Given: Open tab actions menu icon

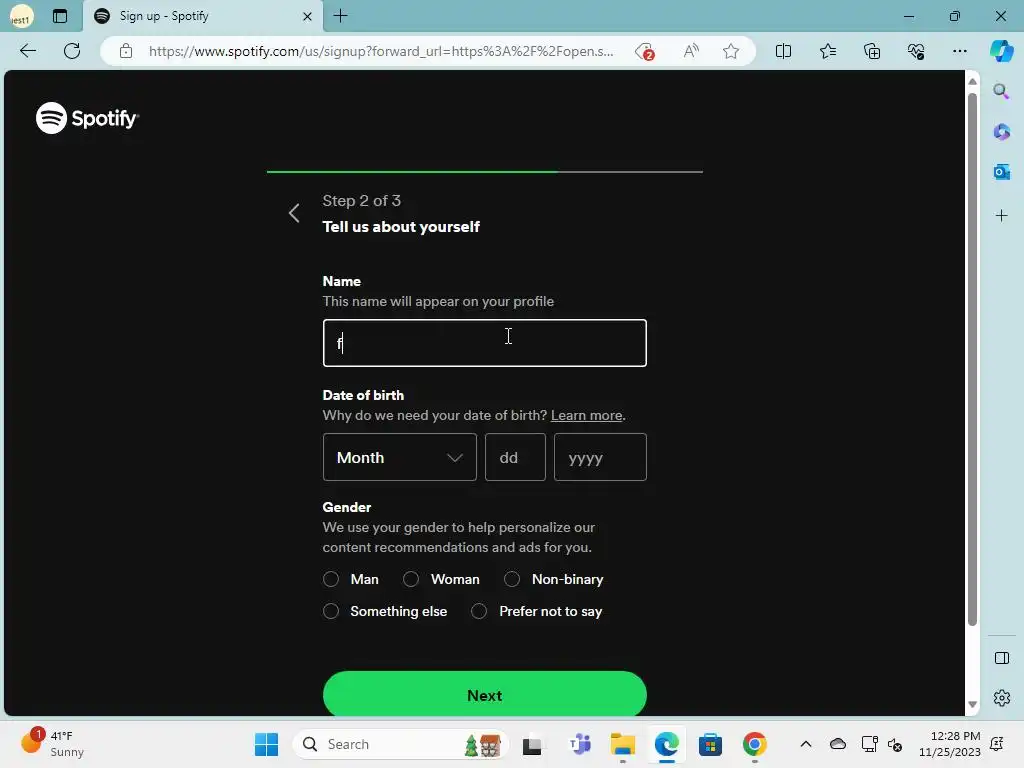Looking at the screenshot, I should click(x=60, y=16).
